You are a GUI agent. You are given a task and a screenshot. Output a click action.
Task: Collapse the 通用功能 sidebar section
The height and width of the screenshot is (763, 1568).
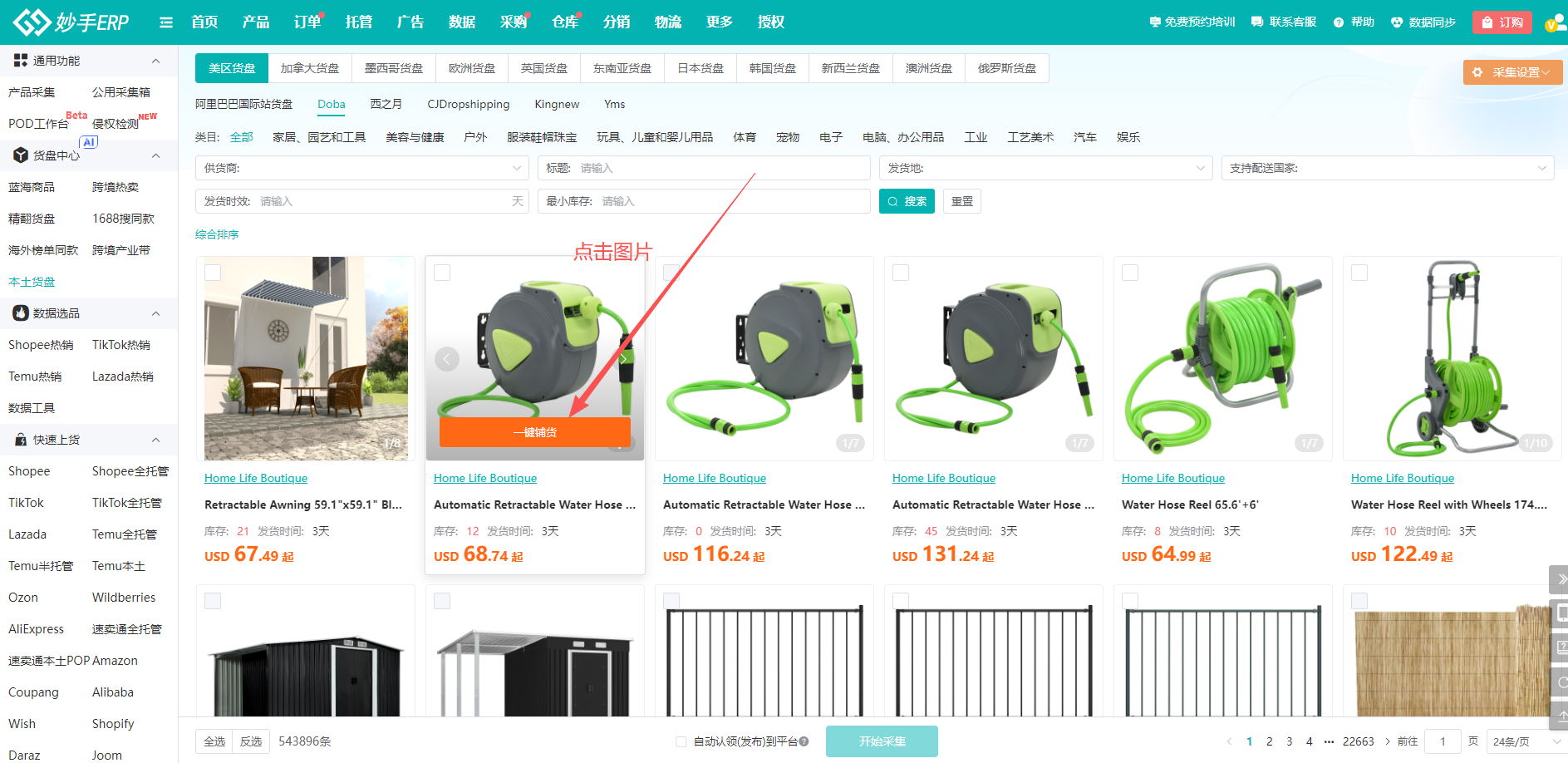tap(156, 61)
